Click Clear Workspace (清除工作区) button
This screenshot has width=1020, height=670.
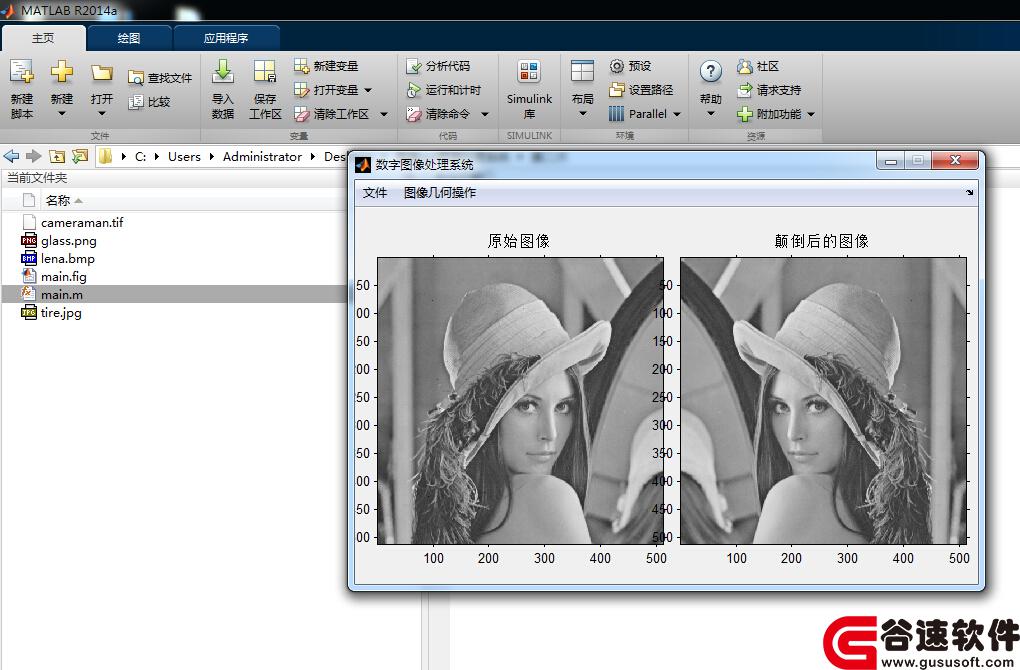[331, 114]
